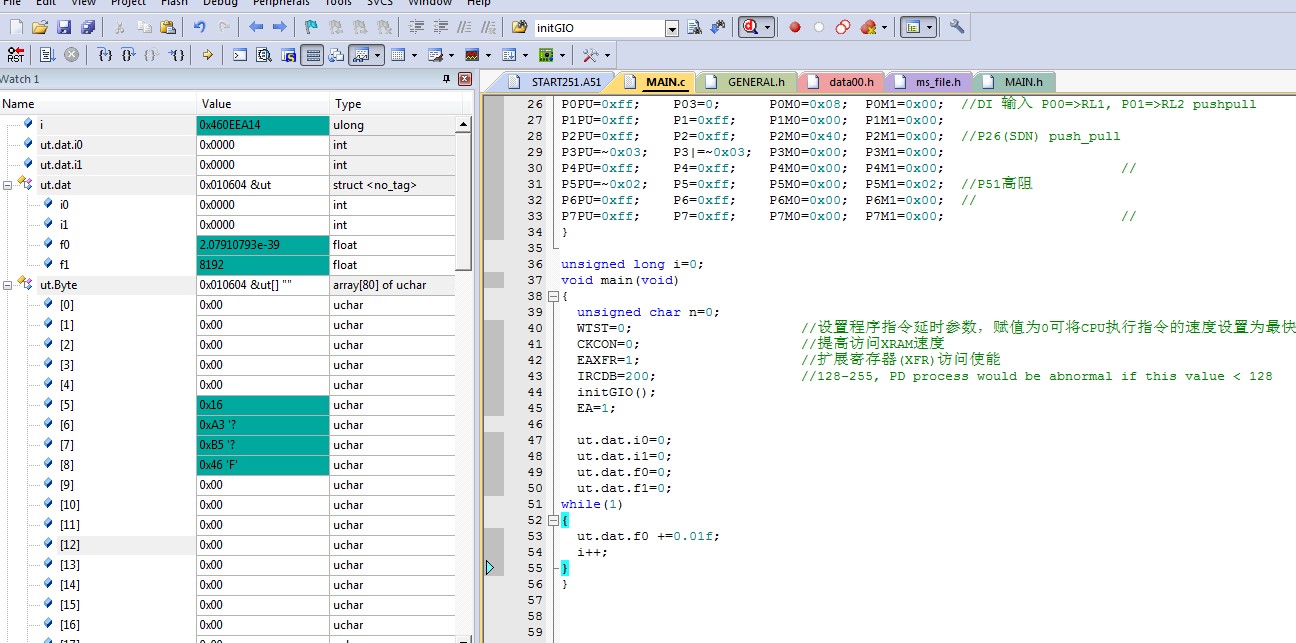The height and width of the screenshot is (643, 1296).
Task: Open window layout dropdown button
Action: 929,28
